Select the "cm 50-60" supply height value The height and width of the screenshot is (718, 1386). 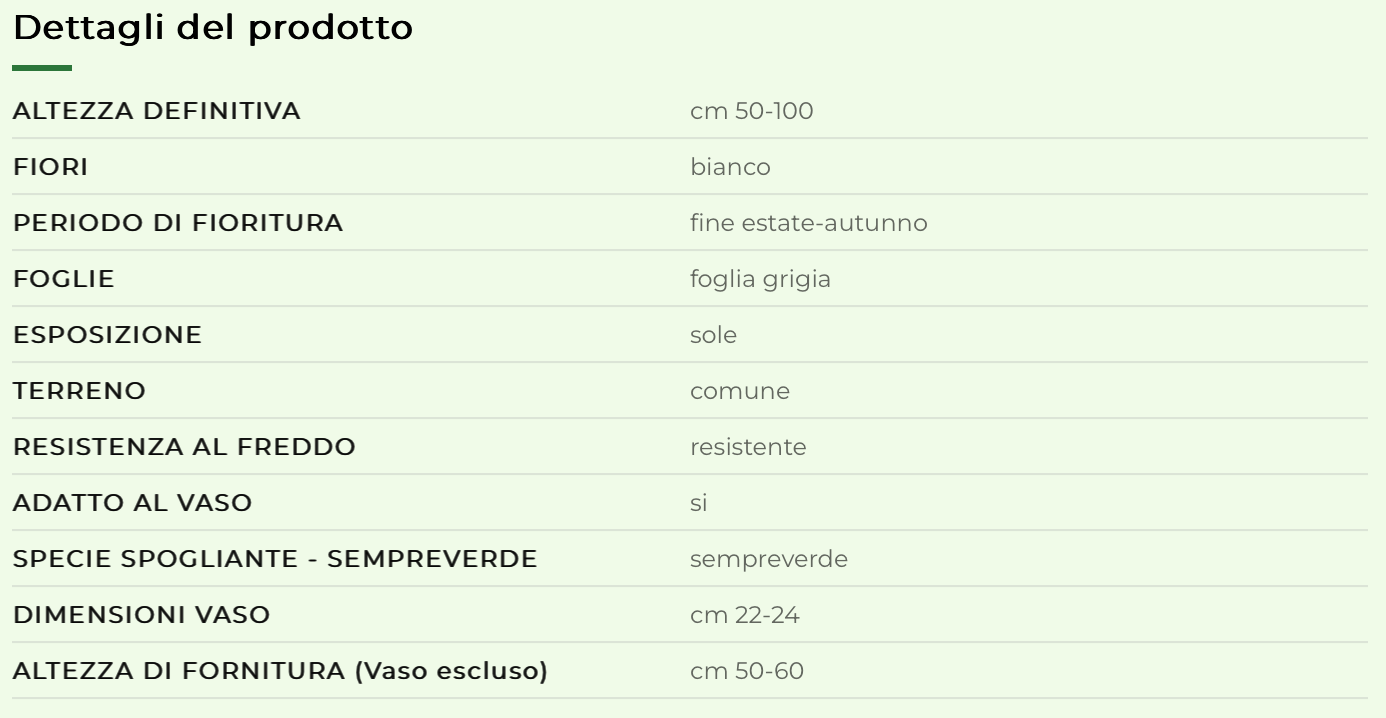click(746, 671)
